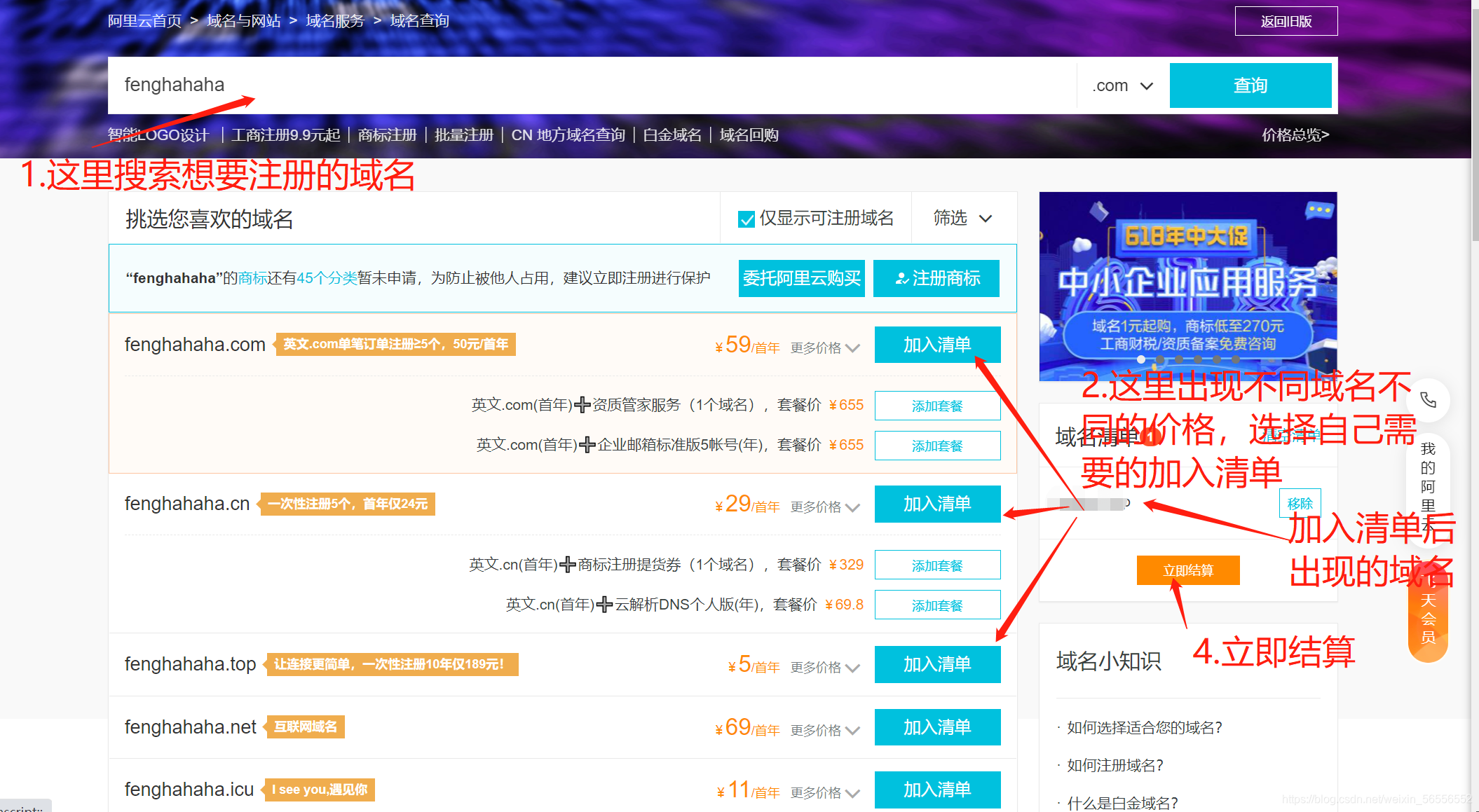Viewport: 1479px width, 812px height.
Task: Open 批量注册 link
Action: (464, 135)
